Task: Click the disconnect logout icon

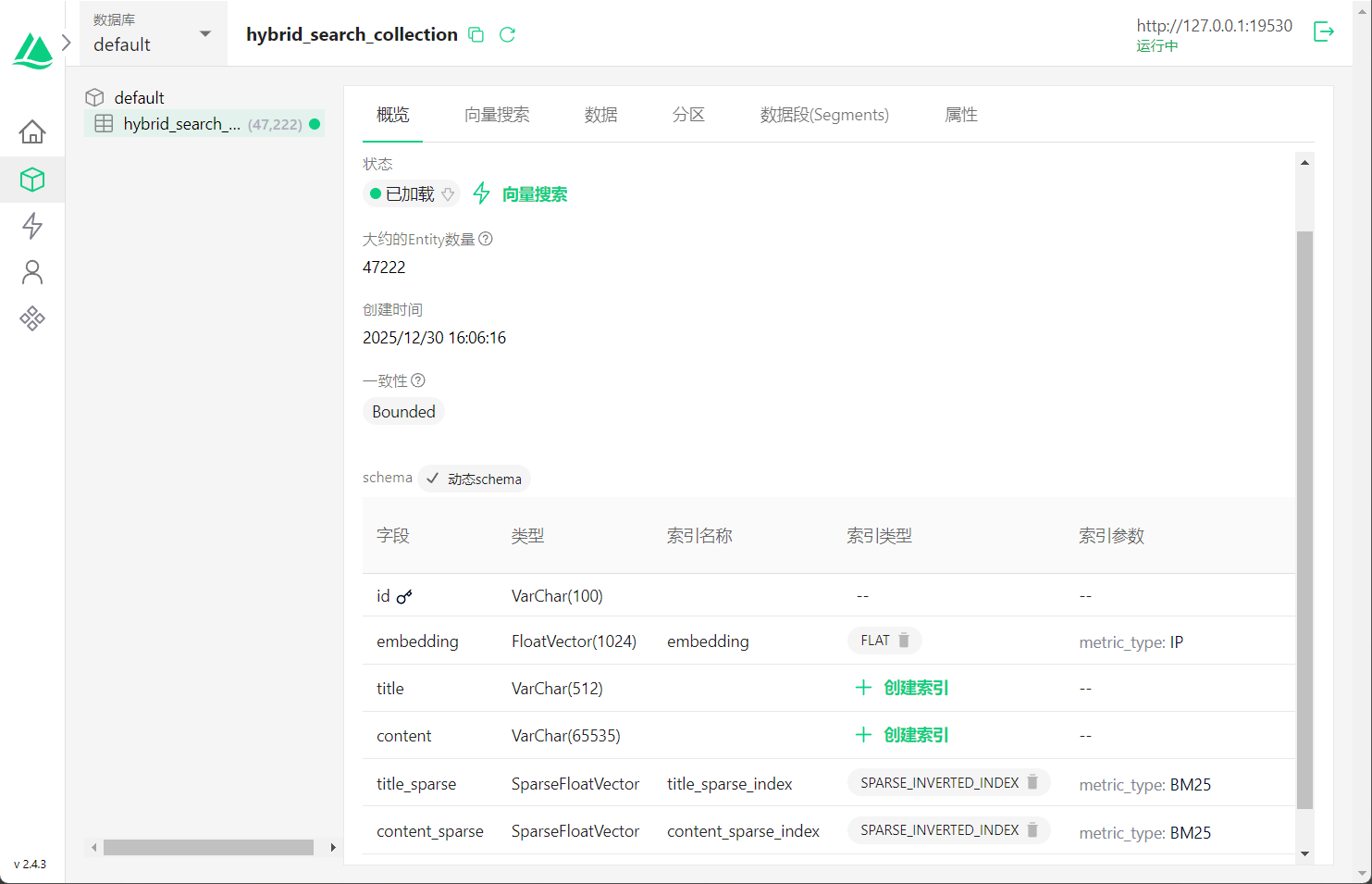Action: [x=1324, y=32]
